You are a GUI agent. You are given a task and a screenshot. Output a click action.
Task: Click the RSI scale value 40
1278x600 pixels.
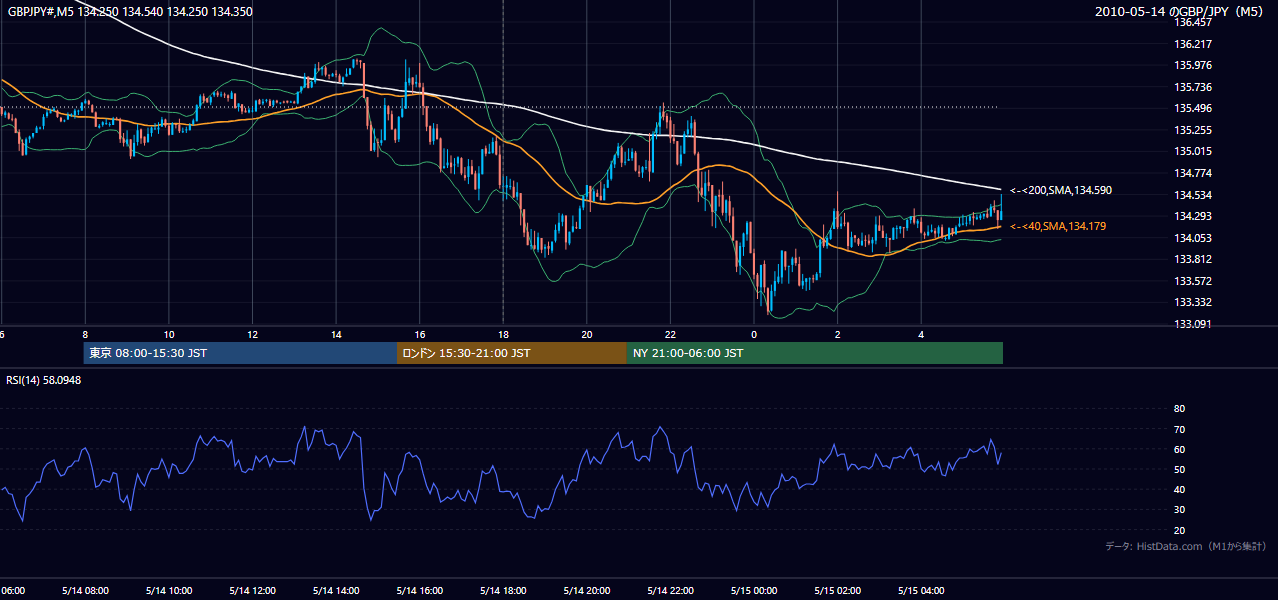click(1179, 490)
